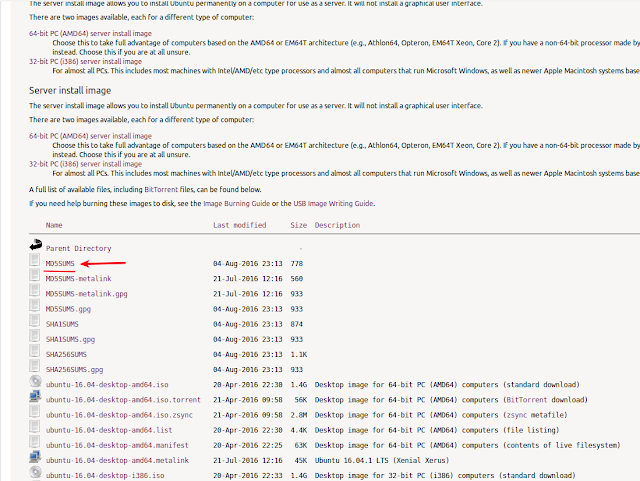640x481 pixels.
Task: Open the SHA1SUMS file link
Action: 62,324
